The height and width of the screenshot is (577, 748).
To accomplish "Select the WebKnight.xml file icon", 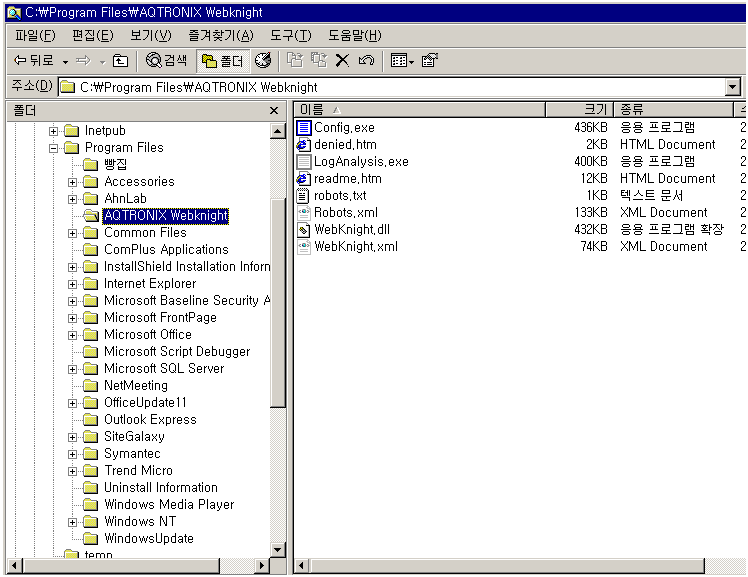I will pos(303,247).
